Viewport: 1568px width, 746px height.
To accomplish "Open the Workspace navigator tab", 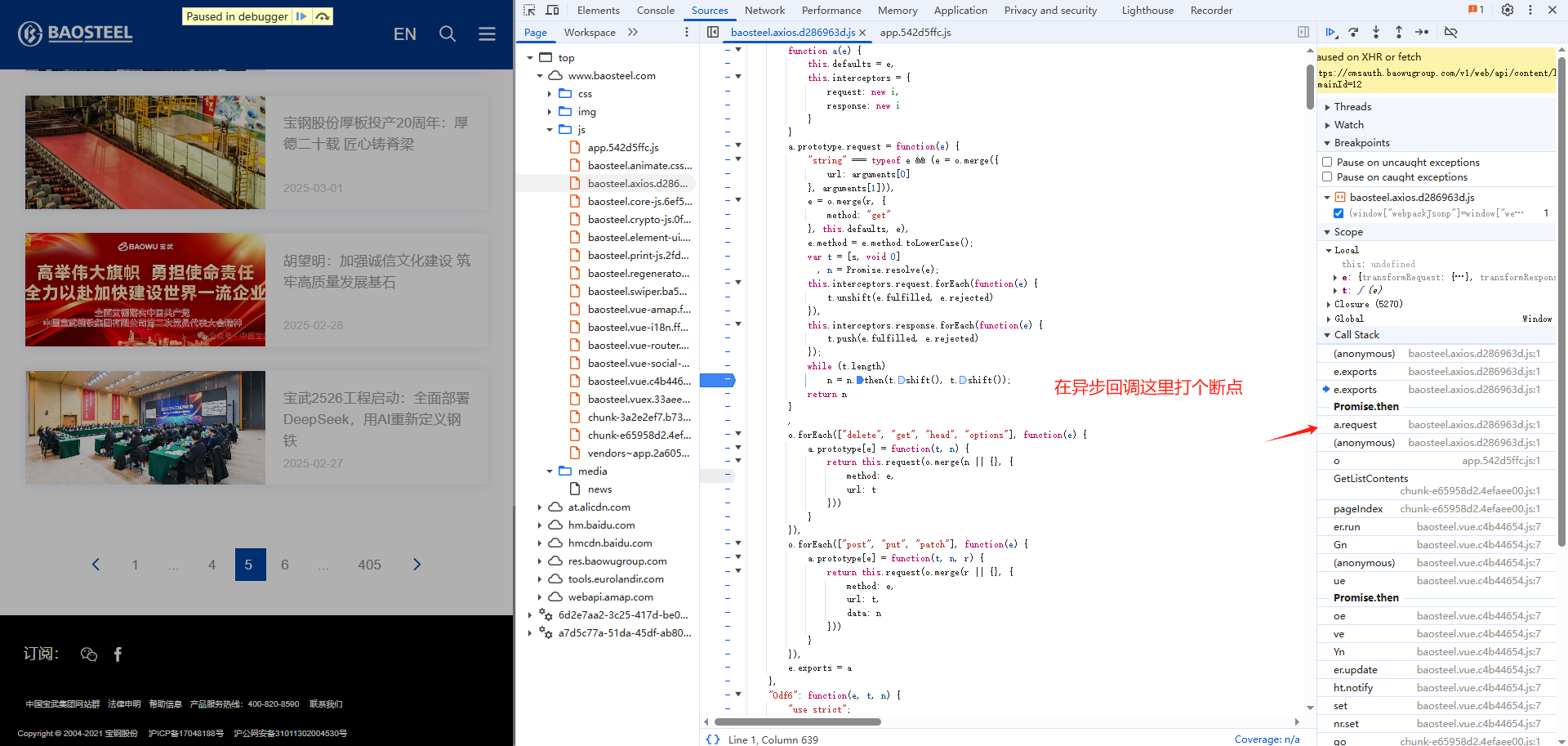I will (x=590, y=32).
